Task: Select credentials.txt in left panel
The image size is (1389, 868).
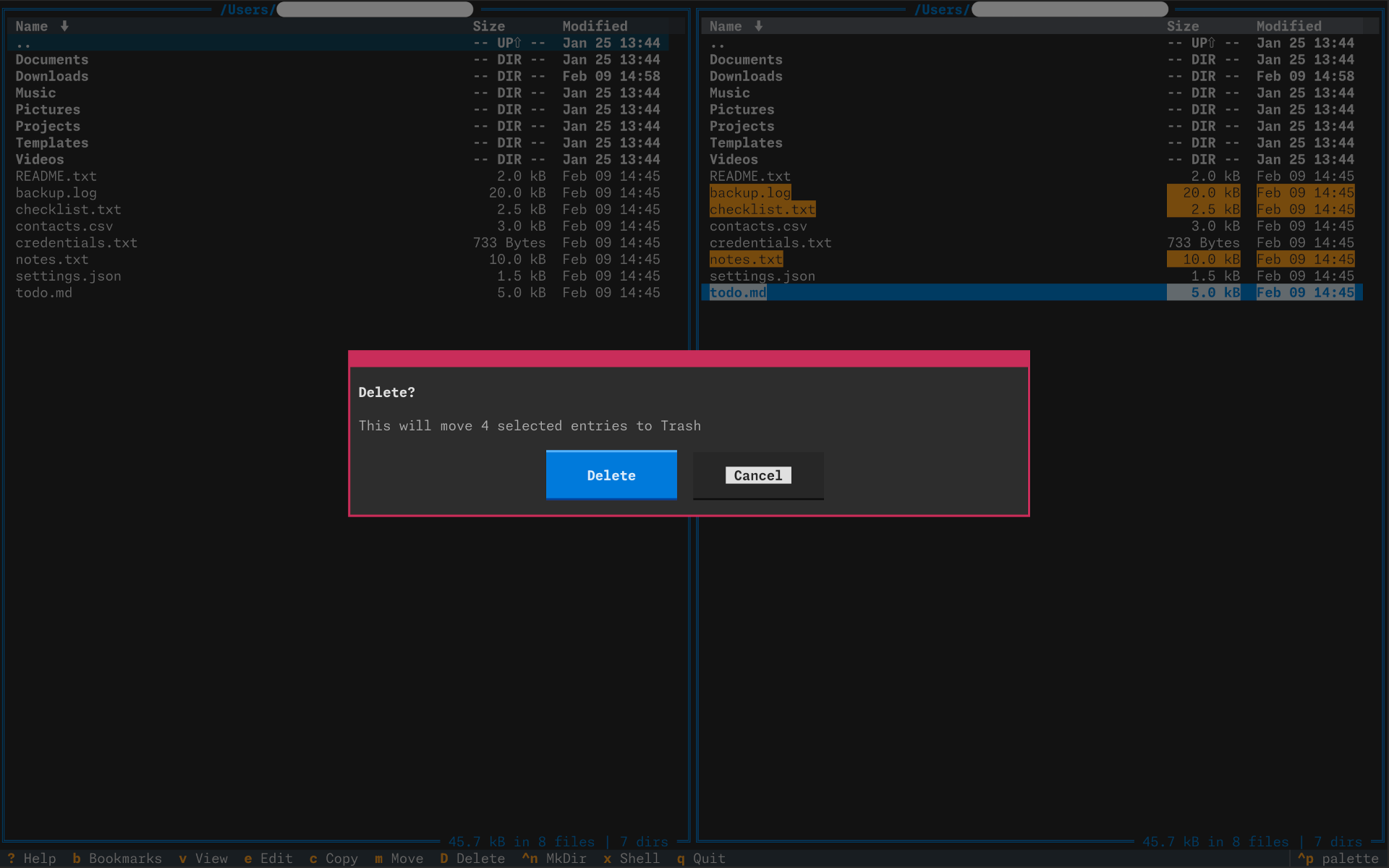Action: click(x=338, y=242)
